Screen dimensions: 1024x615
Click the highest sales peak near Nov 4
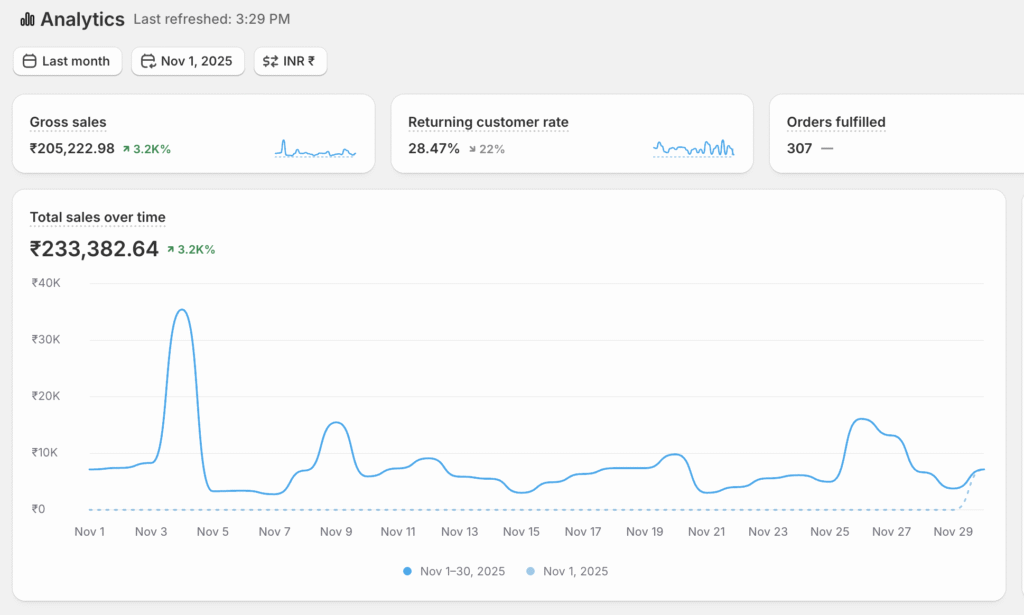(x=181, y=310)
